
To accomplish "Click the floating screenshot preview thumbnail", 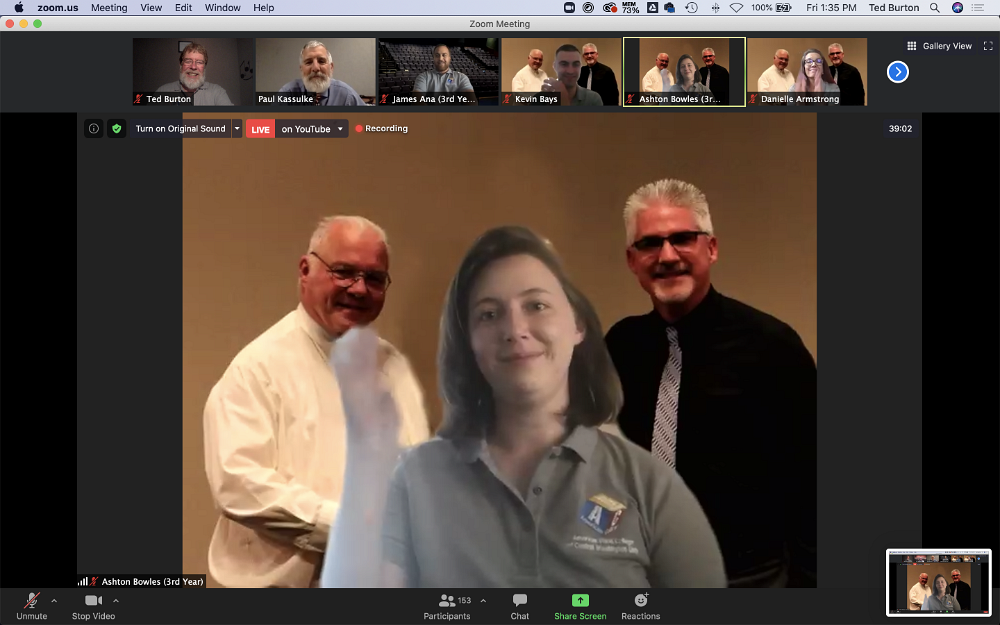I will point(939,582).
